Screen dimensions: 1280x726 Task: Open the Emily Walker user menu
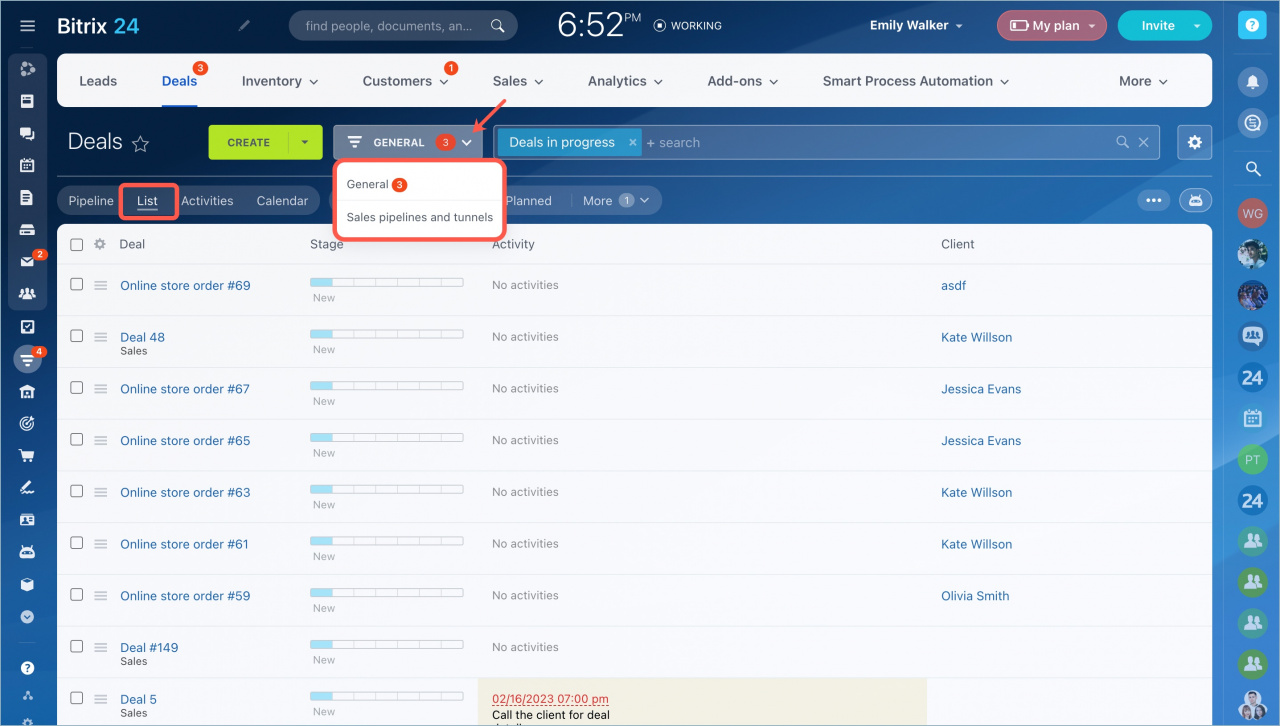(x=916, y=26)
